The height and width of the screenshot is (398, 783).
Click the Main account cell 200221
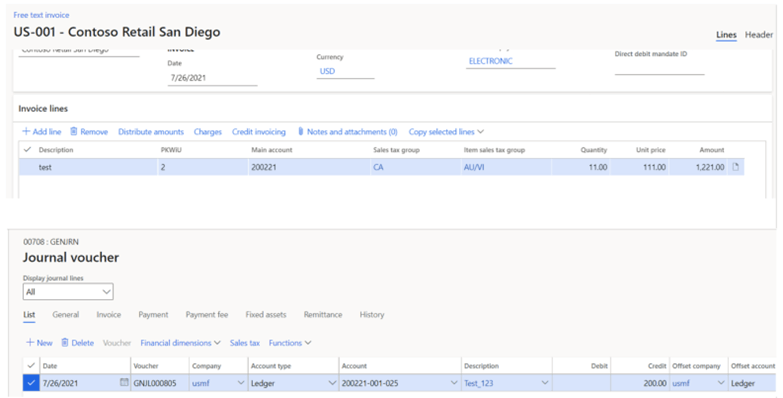pos(309,167)
